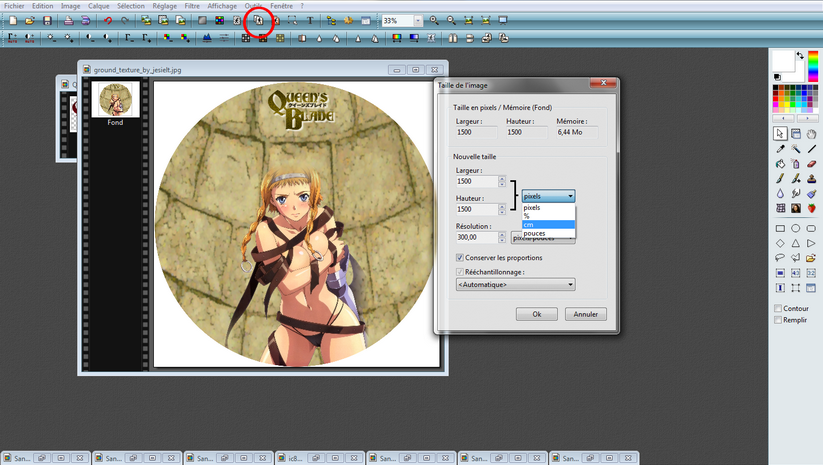Select the arrow Selection tool
The height and width of the screenshot is (465, 823).
click(780, 133)
